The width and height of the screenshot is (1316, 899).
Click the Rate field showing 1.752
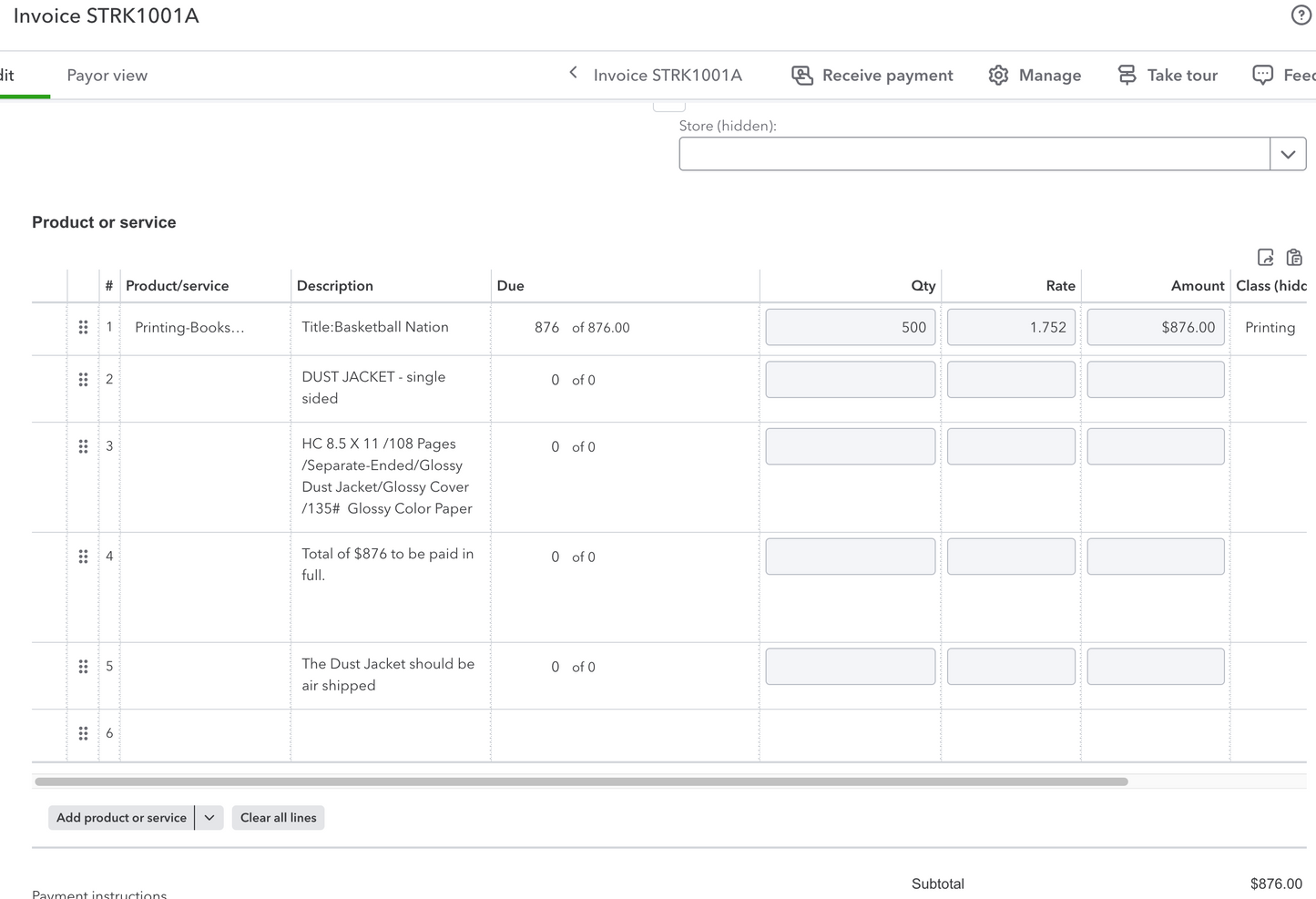click(1011, 328)
